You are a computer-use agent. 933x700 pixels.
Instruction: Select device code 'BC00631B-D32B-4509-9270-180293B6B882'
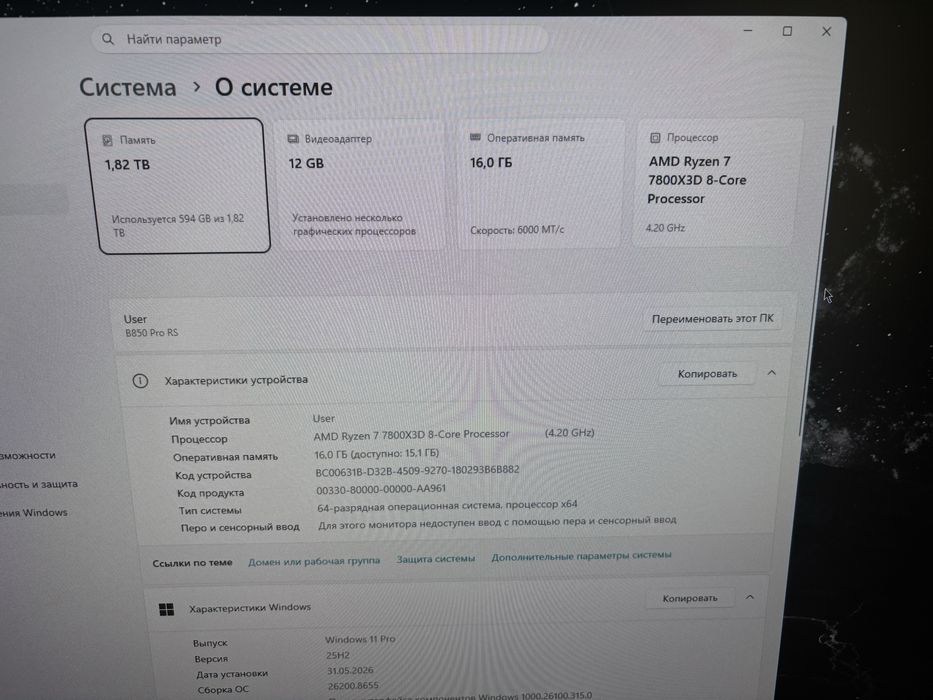(417, 471)
